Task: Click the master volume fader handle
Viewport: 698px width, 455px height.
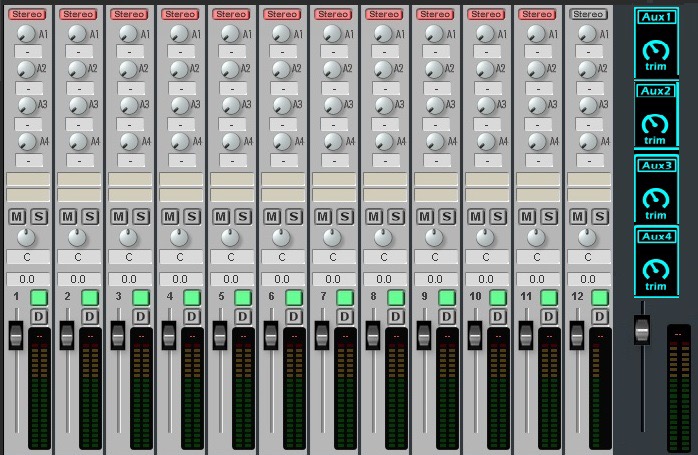Action: coord(642,330)
